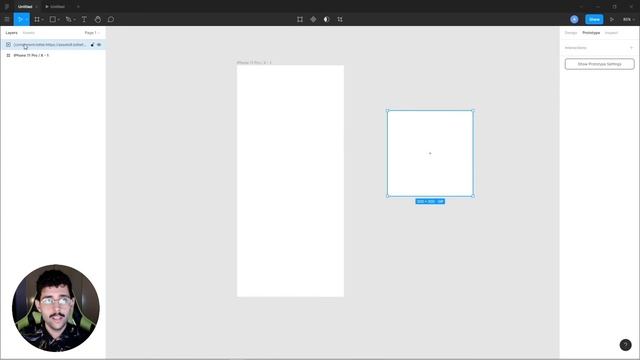Click the Interactions section heading
640x360 pixels.
(576, 48)
